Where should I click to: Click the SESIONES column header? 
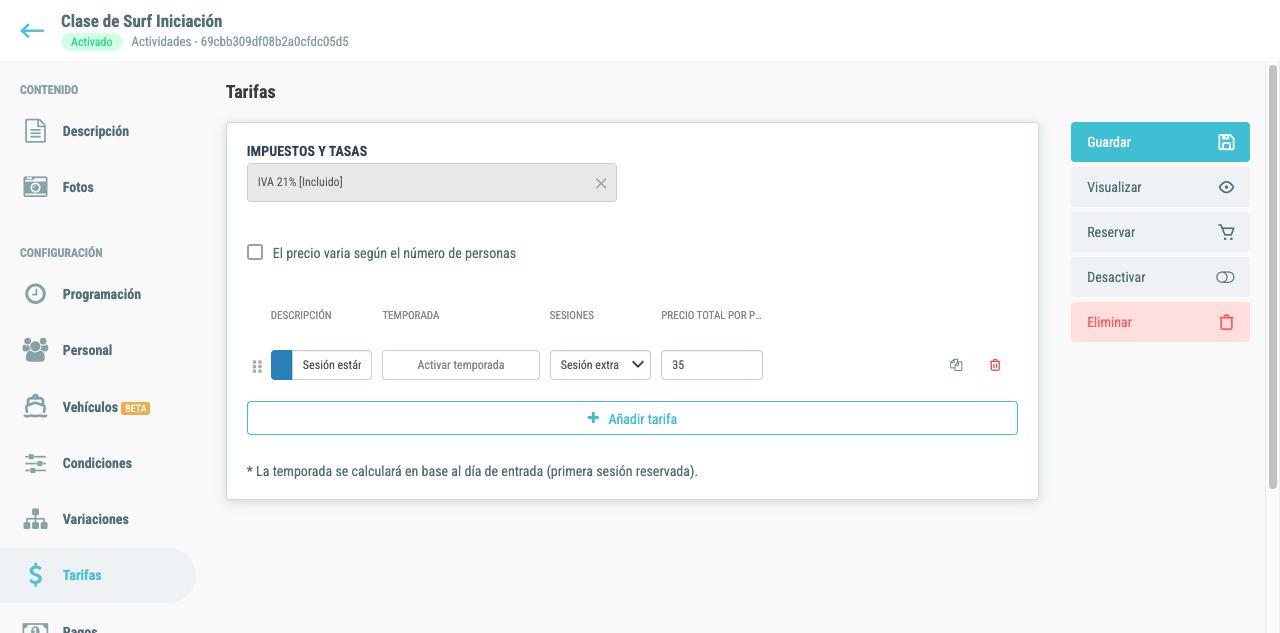click(572, 315)
